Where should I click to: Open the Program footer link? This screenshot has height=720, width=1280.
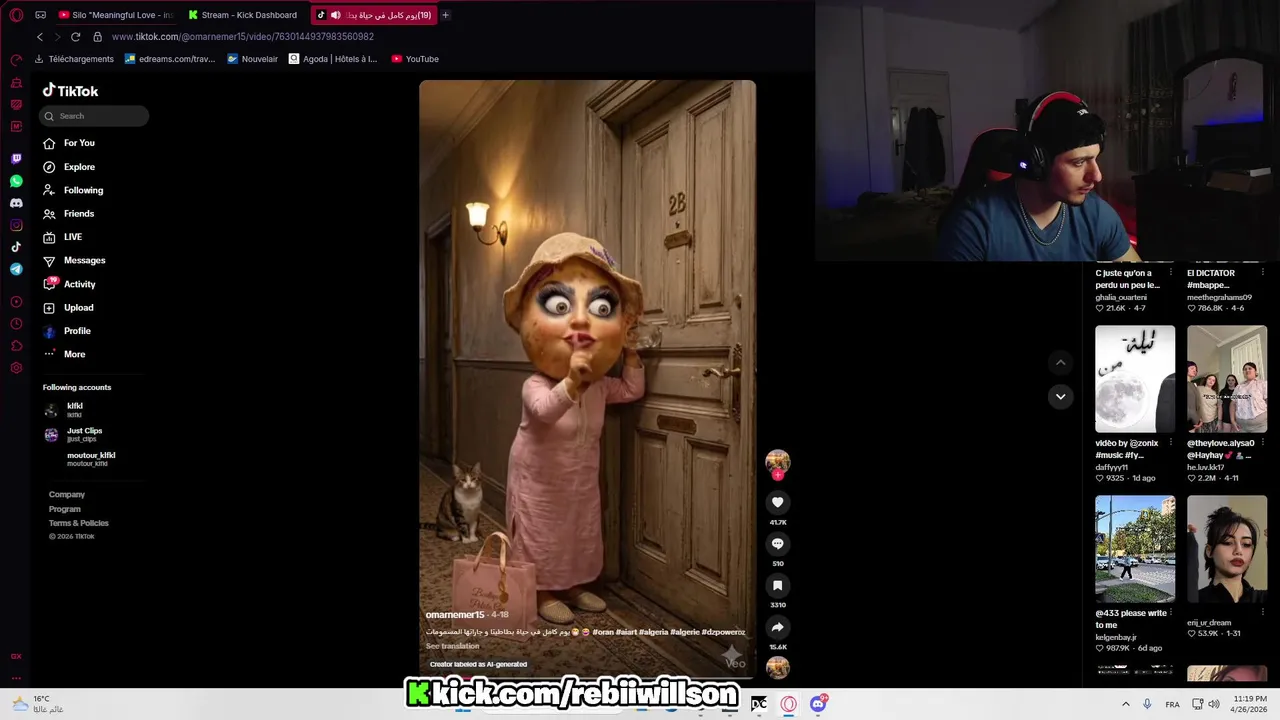click(65, 509)
